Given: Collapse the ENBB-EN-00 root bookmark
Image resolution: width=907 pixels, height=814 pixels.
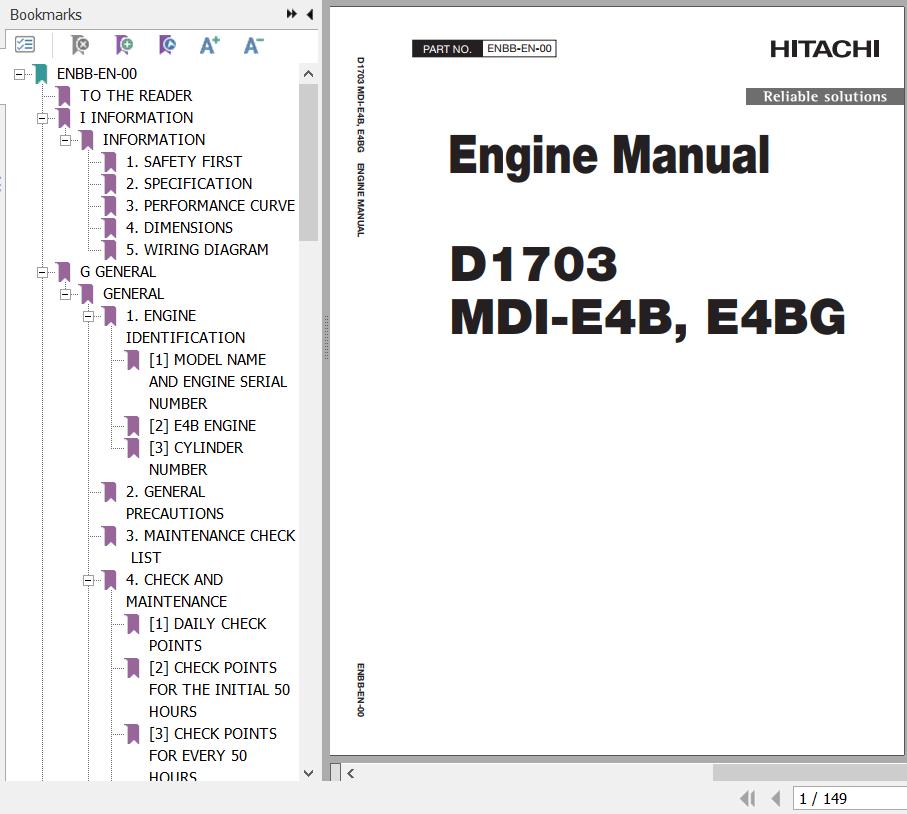Looking at the screenshot, I should tap(20, 74).
